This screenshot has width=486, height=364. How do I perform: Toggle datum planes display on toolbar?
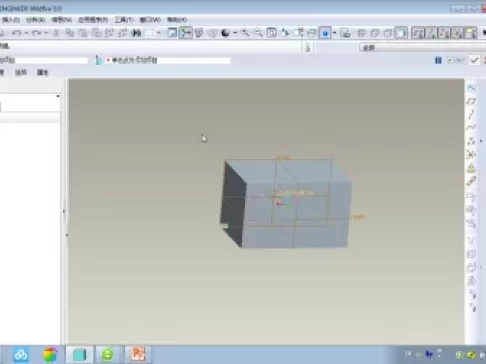tap(418, 33)
